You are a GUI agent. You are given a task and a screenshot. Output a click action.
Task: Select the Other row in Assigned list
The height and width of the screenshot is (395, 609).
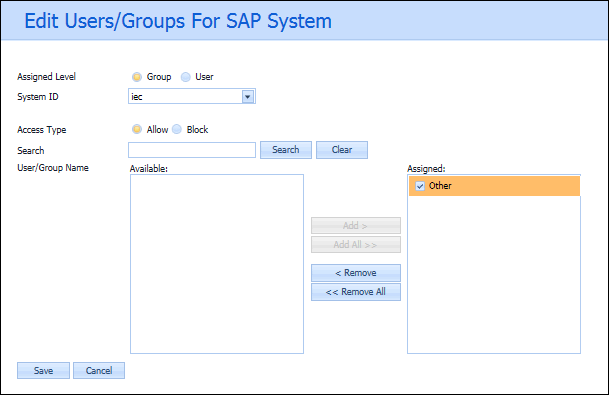(x=494, y=186)
